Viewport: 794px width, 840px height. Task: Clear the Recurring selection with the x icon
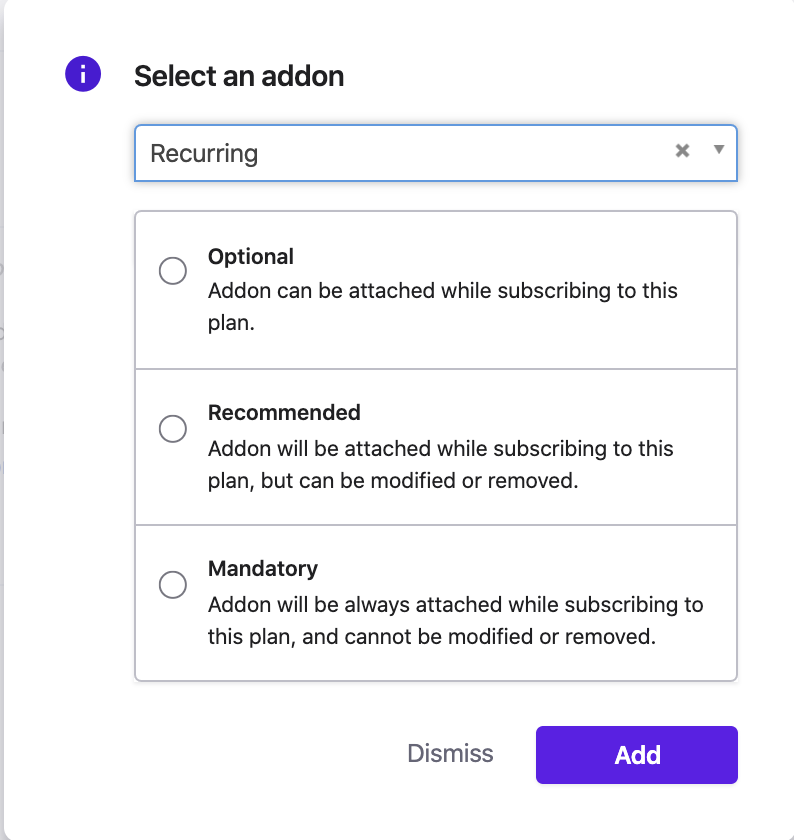click(683, 151)
